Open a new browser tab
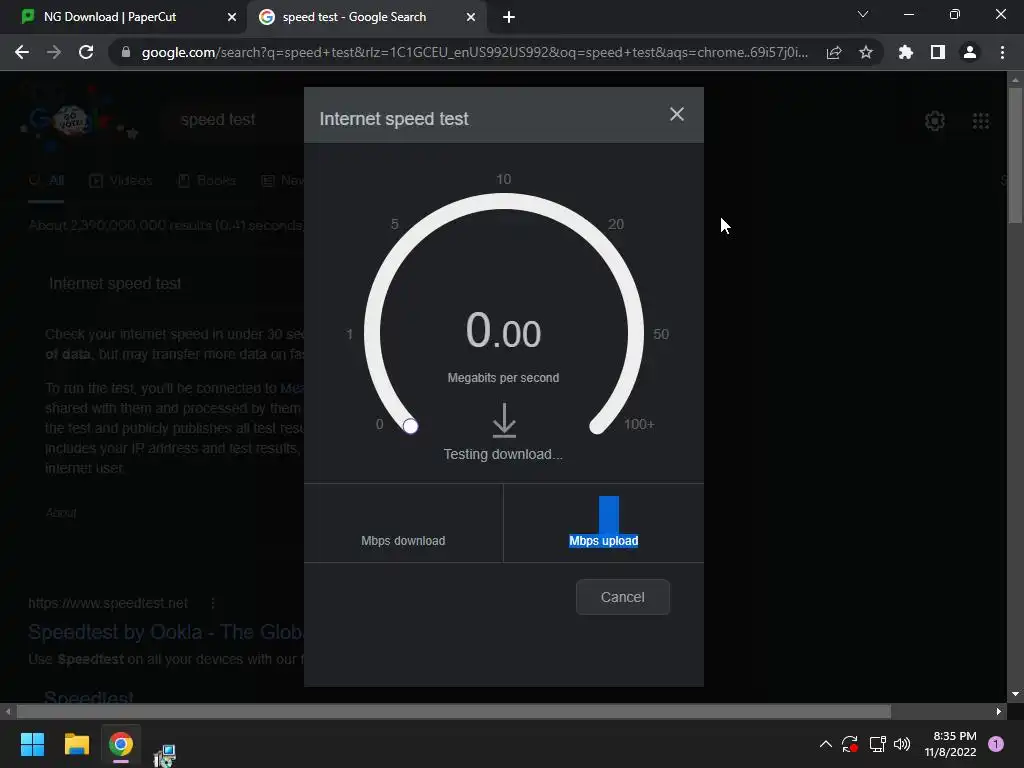Viewport: 1024px width, 768px height. pos(509,17)
